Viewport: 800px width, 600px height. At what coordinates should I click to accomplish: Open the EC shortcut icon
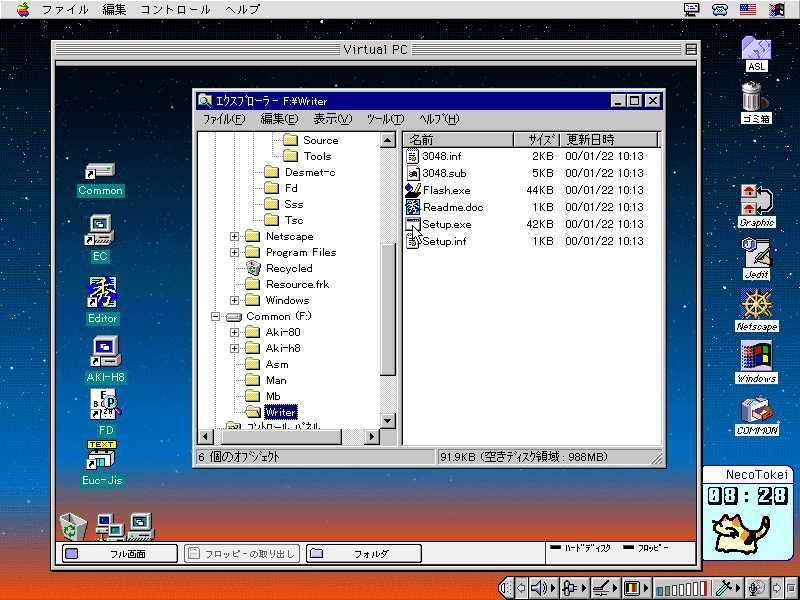100,231
